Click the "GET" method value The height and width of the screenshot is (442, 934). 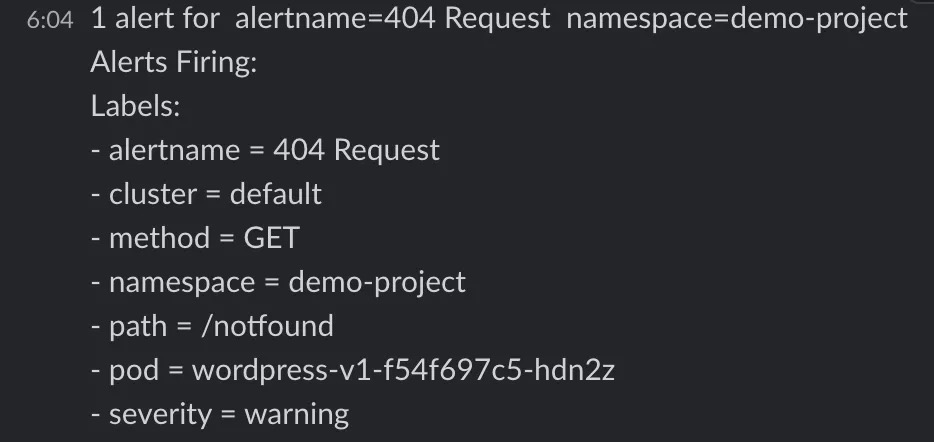tap(271, 238)
